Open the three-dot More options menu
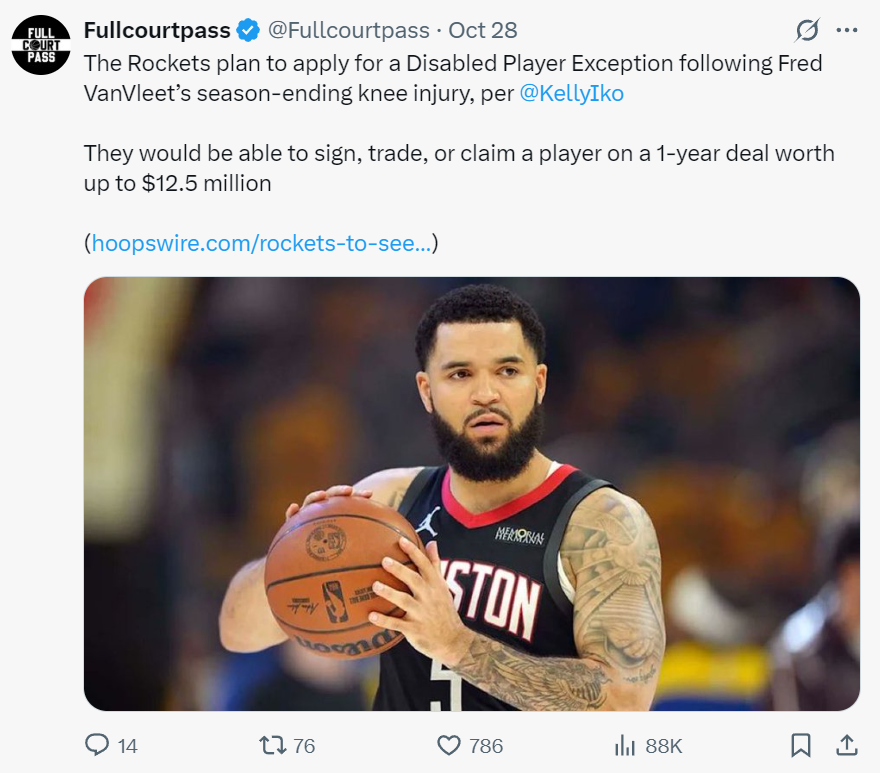Viewport: 880px width, 773px height. click(846, 30)
